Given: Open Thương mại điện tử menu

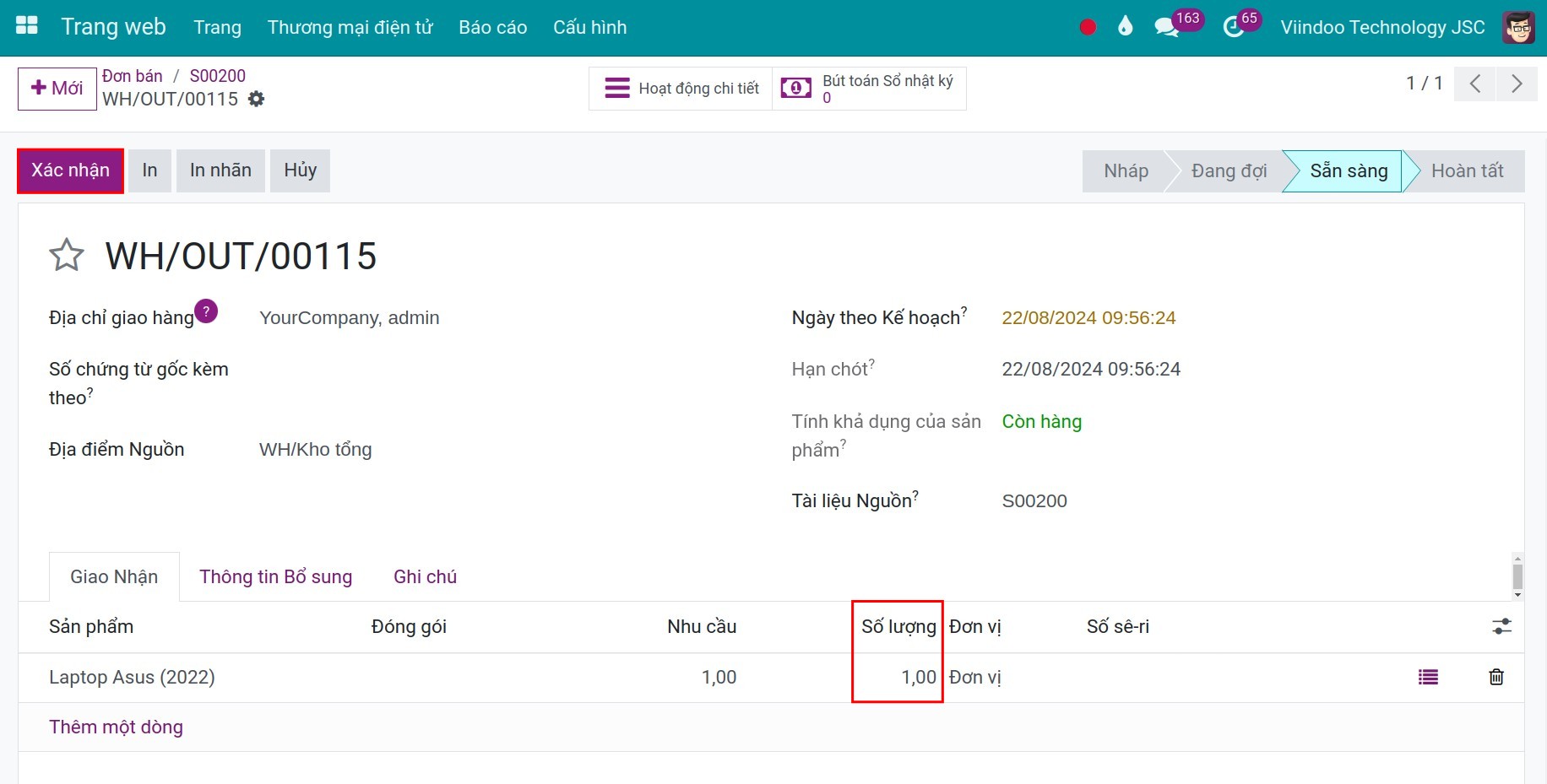Looking at the screenshot, I should click(x=350, y=27).
